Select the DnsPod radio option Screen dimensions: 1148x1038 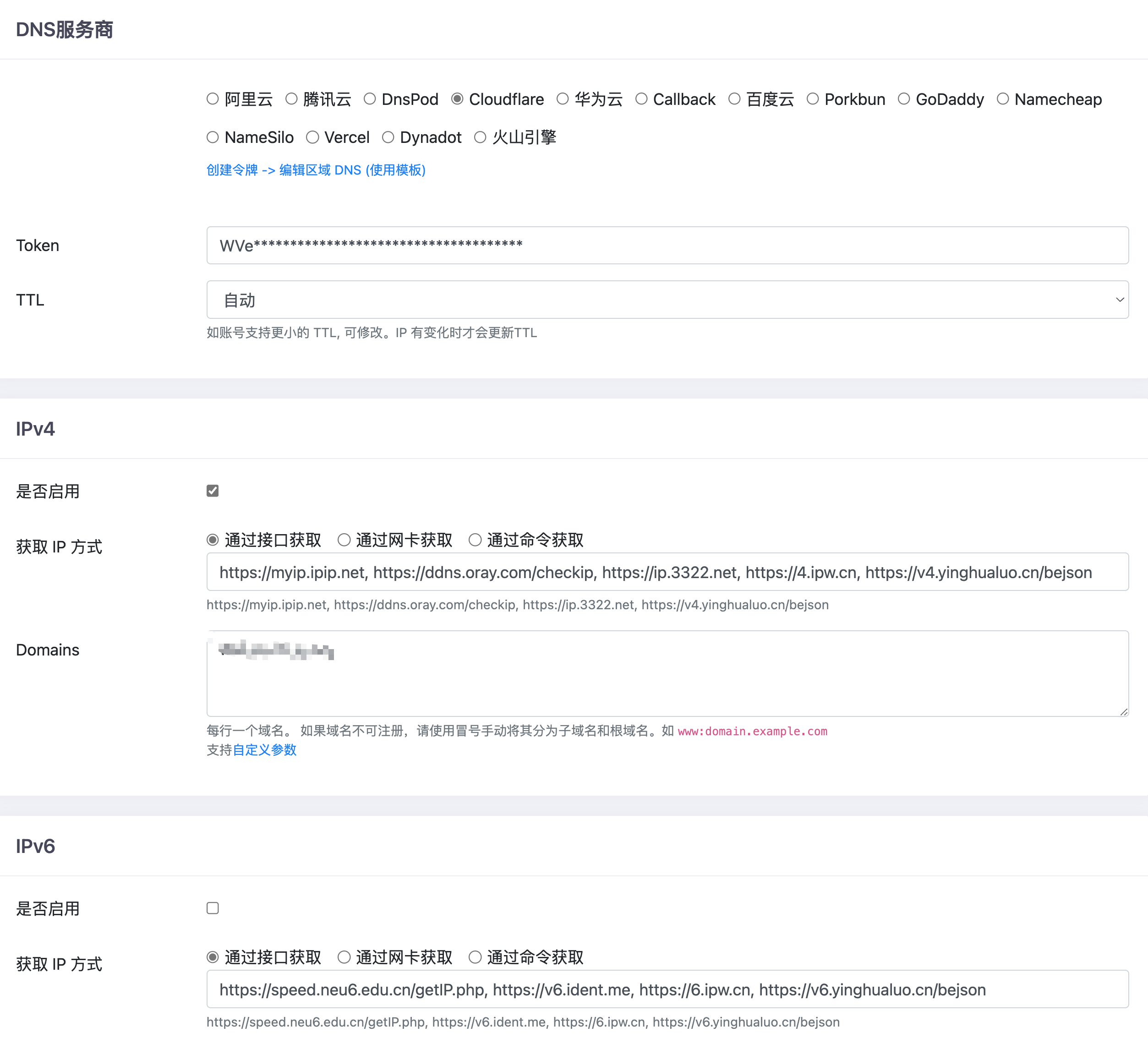[x=370, y=99]
